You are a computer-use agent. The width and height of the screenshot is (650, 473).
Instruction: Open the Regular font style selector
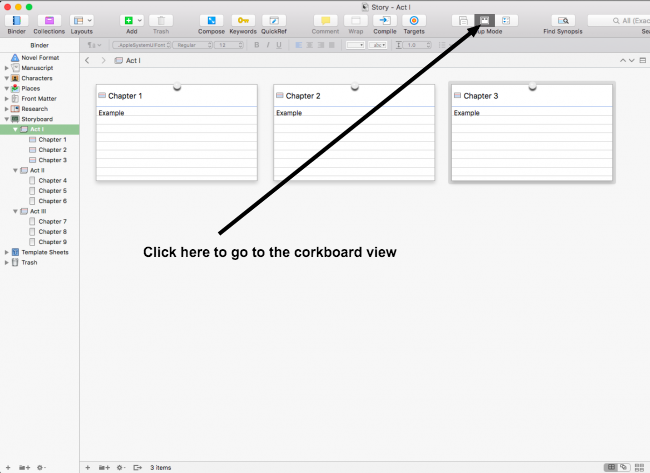193,45
